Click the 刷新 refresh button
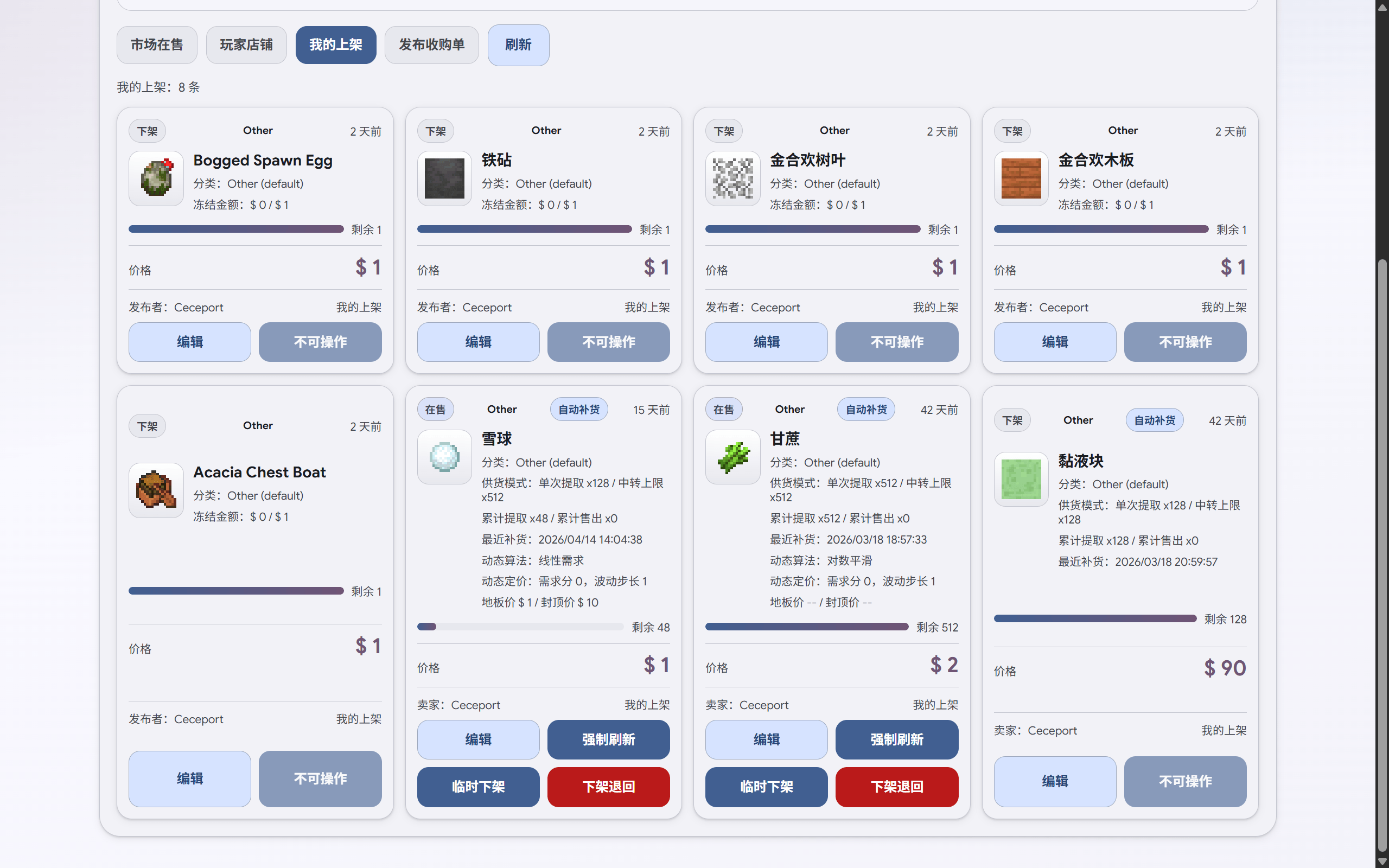 pos(518,45)
